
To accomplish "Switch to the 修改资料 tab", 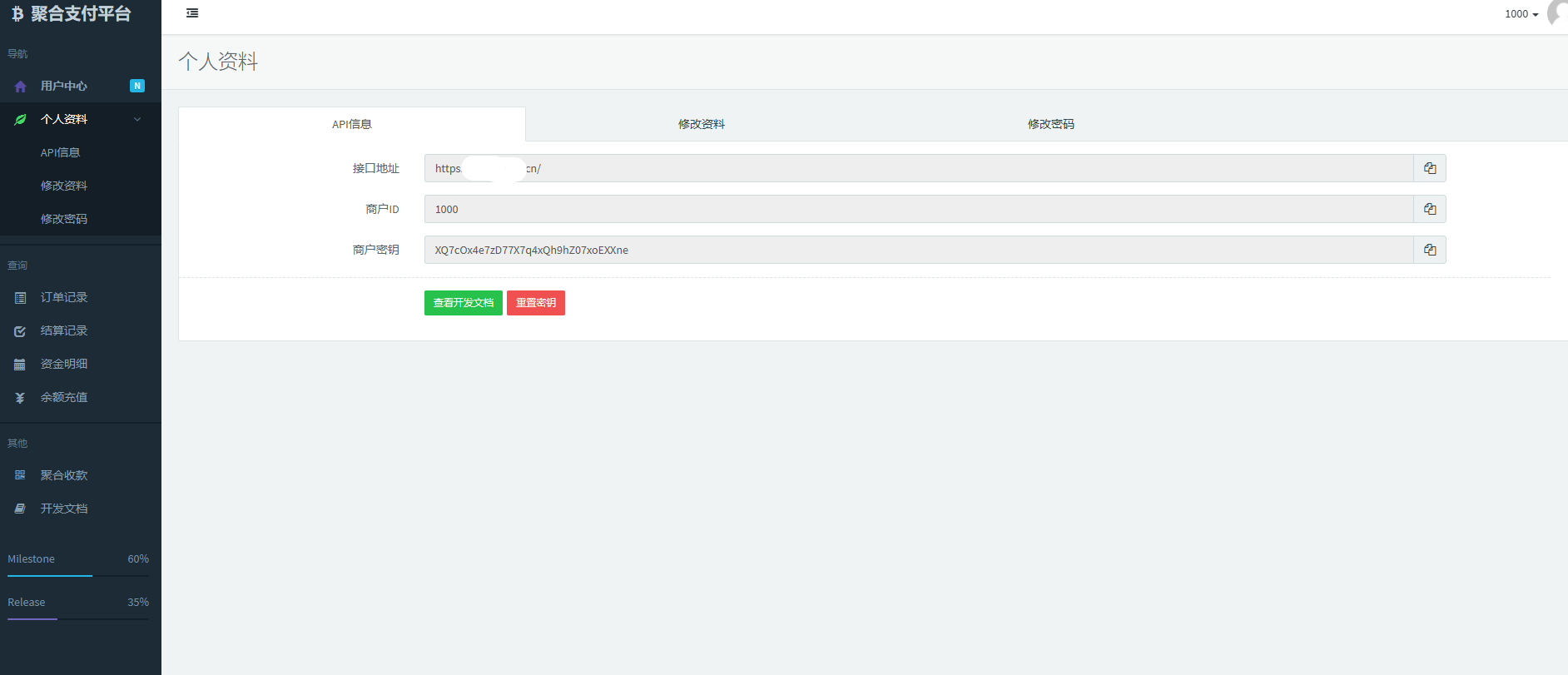I will (x=701, y=124).
